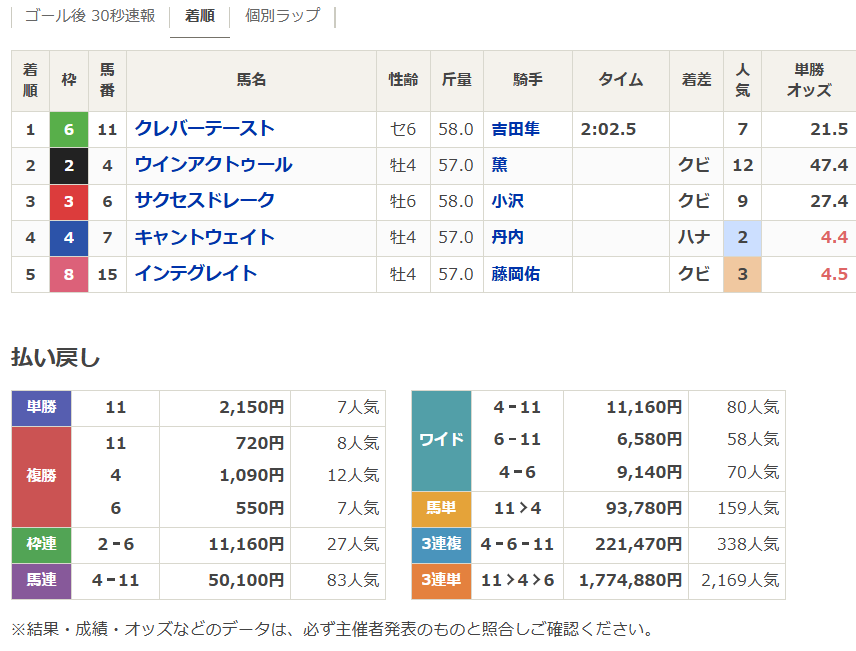The width and height of the screenshot is (856, 651).
Task: Click the 性齢 column header
Action: coord(403,80)
